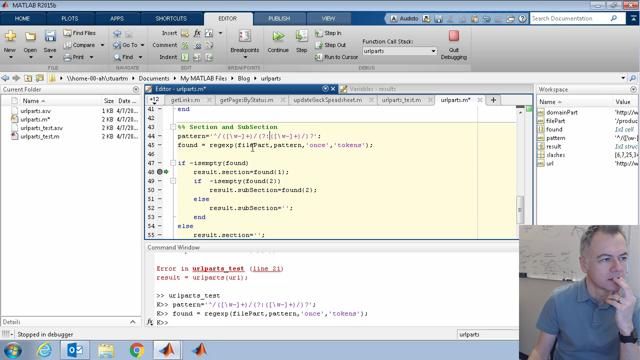Click Step In in the debug section
The height and width of the screenshot is (360, 640).
328,33
